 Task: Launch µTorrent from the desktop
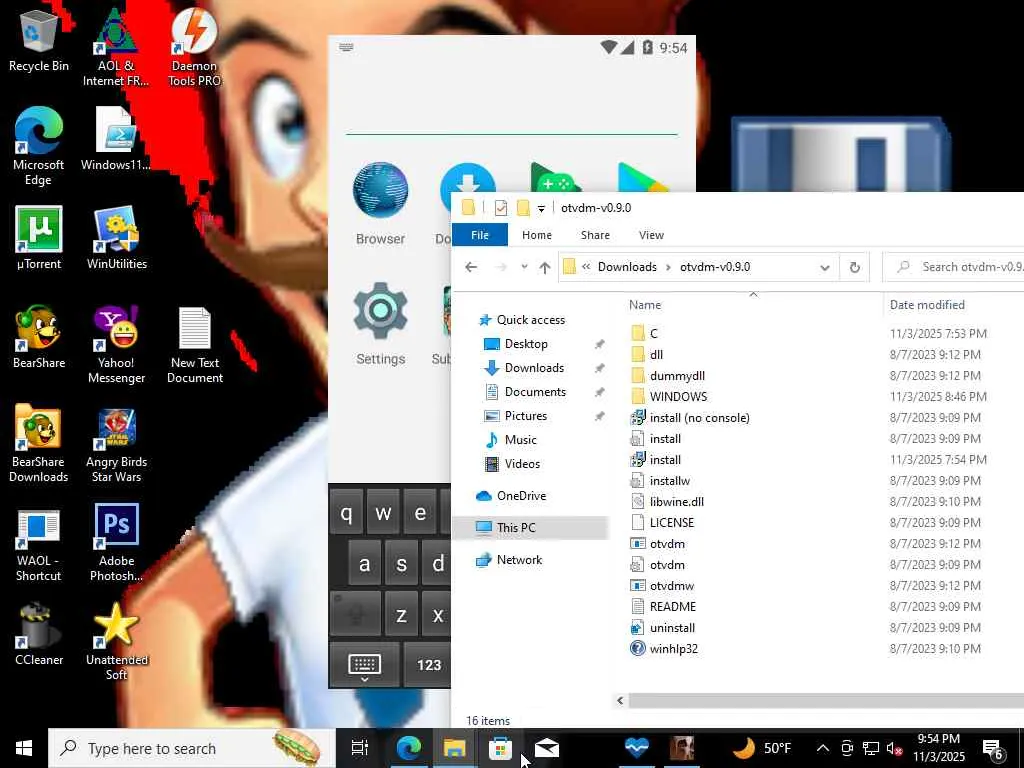point(39,238)
